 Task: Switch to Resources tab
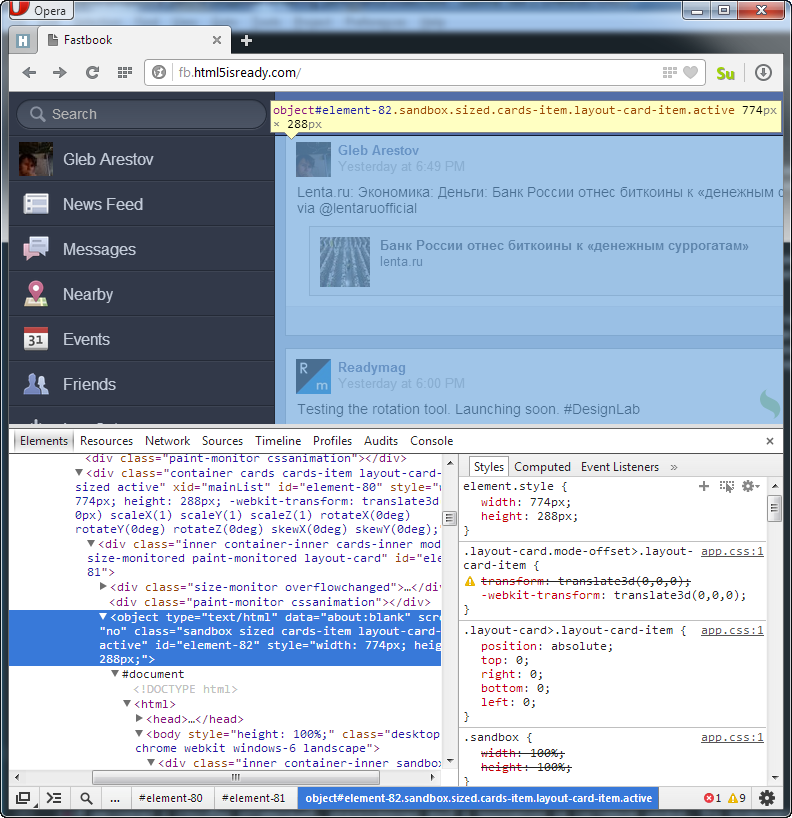click(106, 441)
